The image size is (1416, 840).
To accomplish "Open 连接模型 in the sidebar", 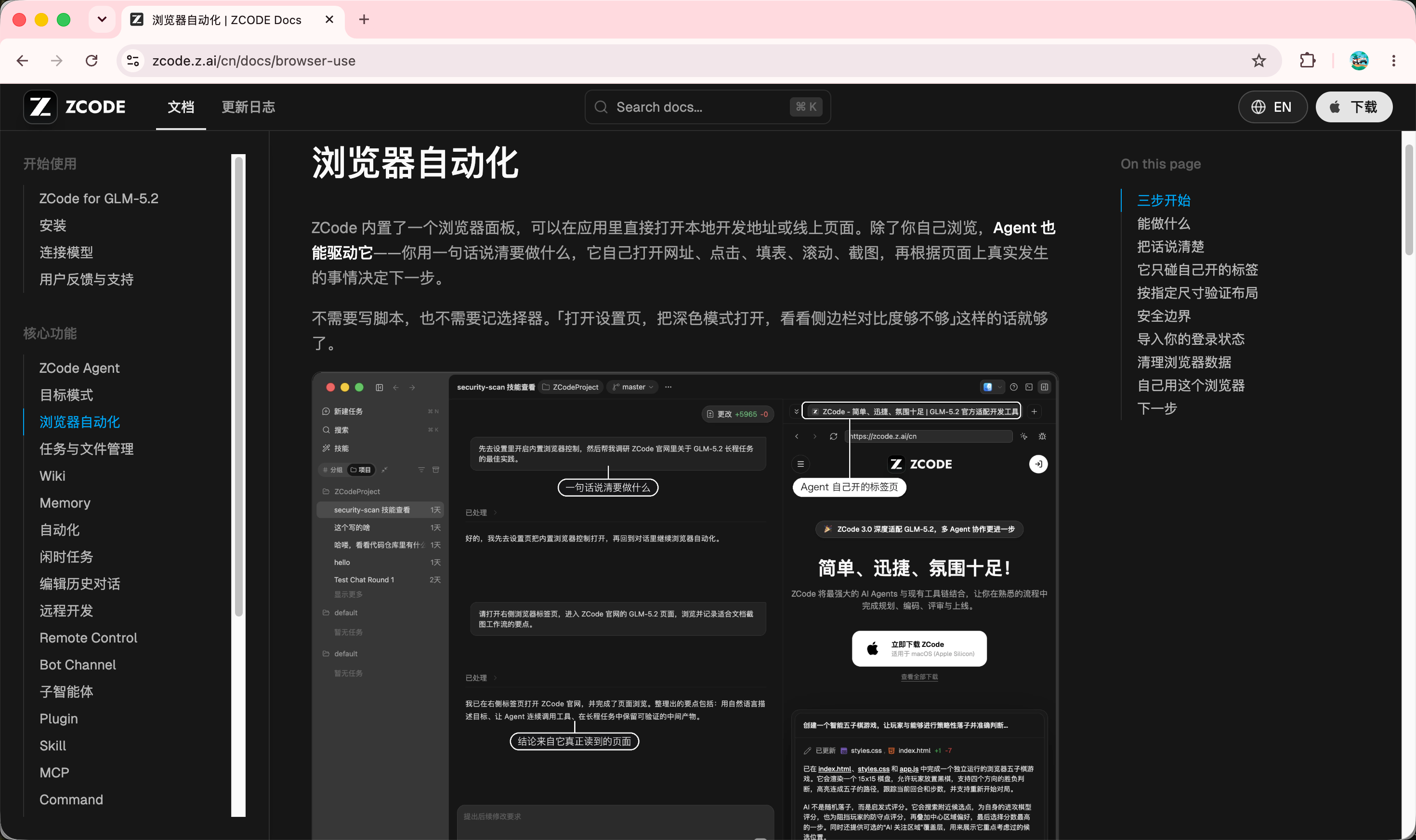I will click(x=66, y=252).
